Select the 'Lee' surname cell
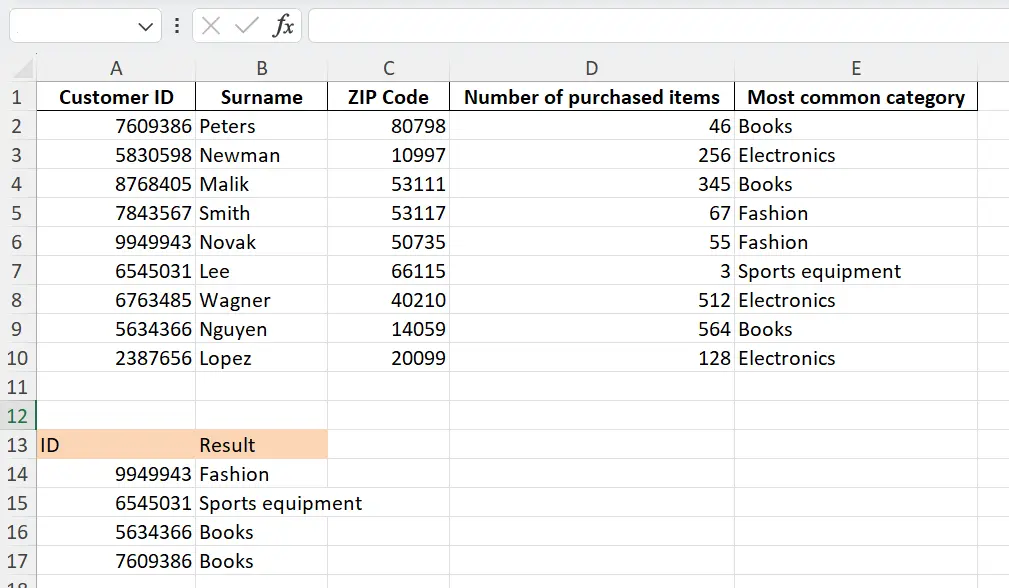This screenshot has height=588, width=1009. [261, 270]
